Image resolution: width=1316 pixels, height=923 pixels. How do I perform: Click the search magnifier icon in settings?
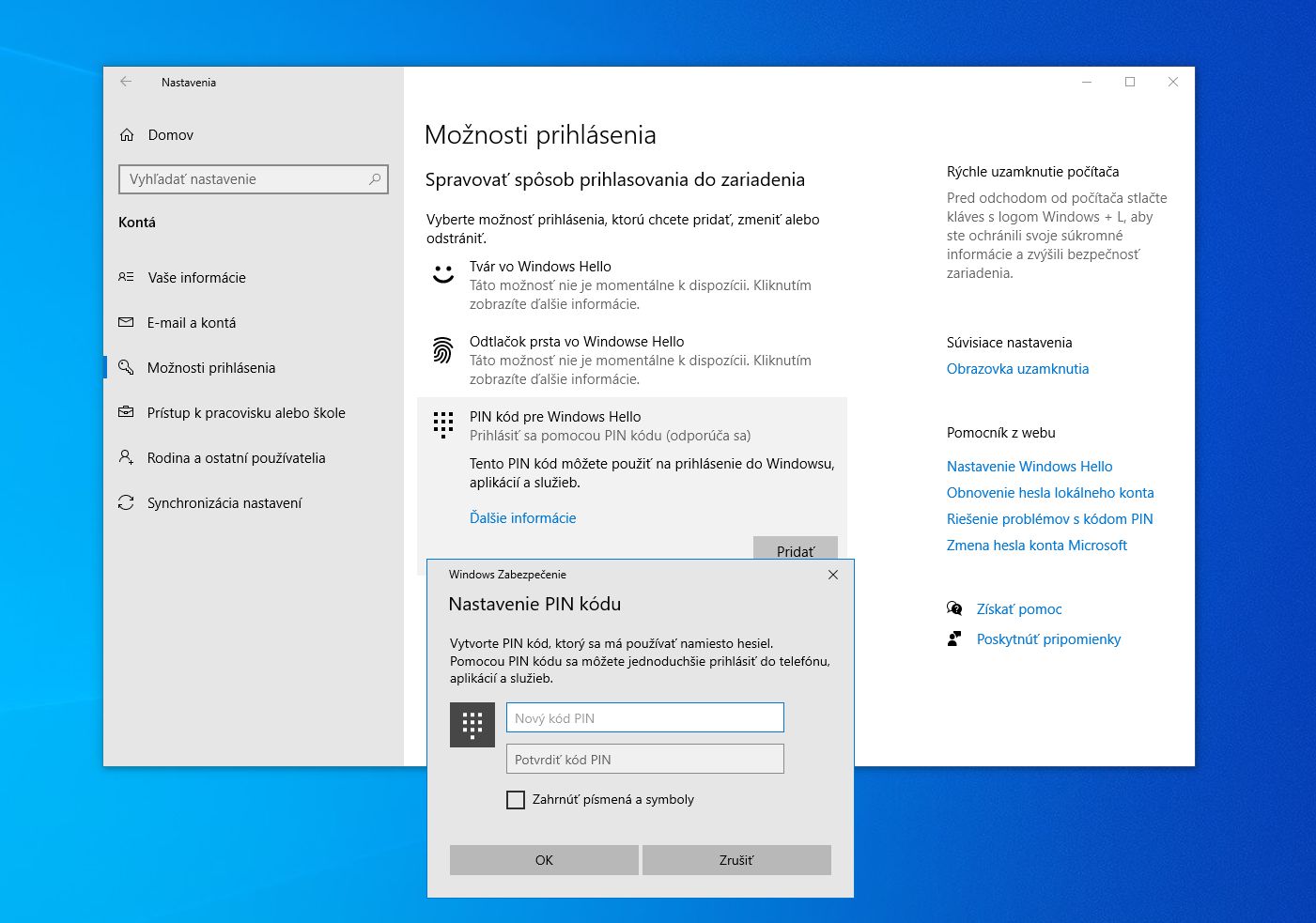(x=375, y=178)
